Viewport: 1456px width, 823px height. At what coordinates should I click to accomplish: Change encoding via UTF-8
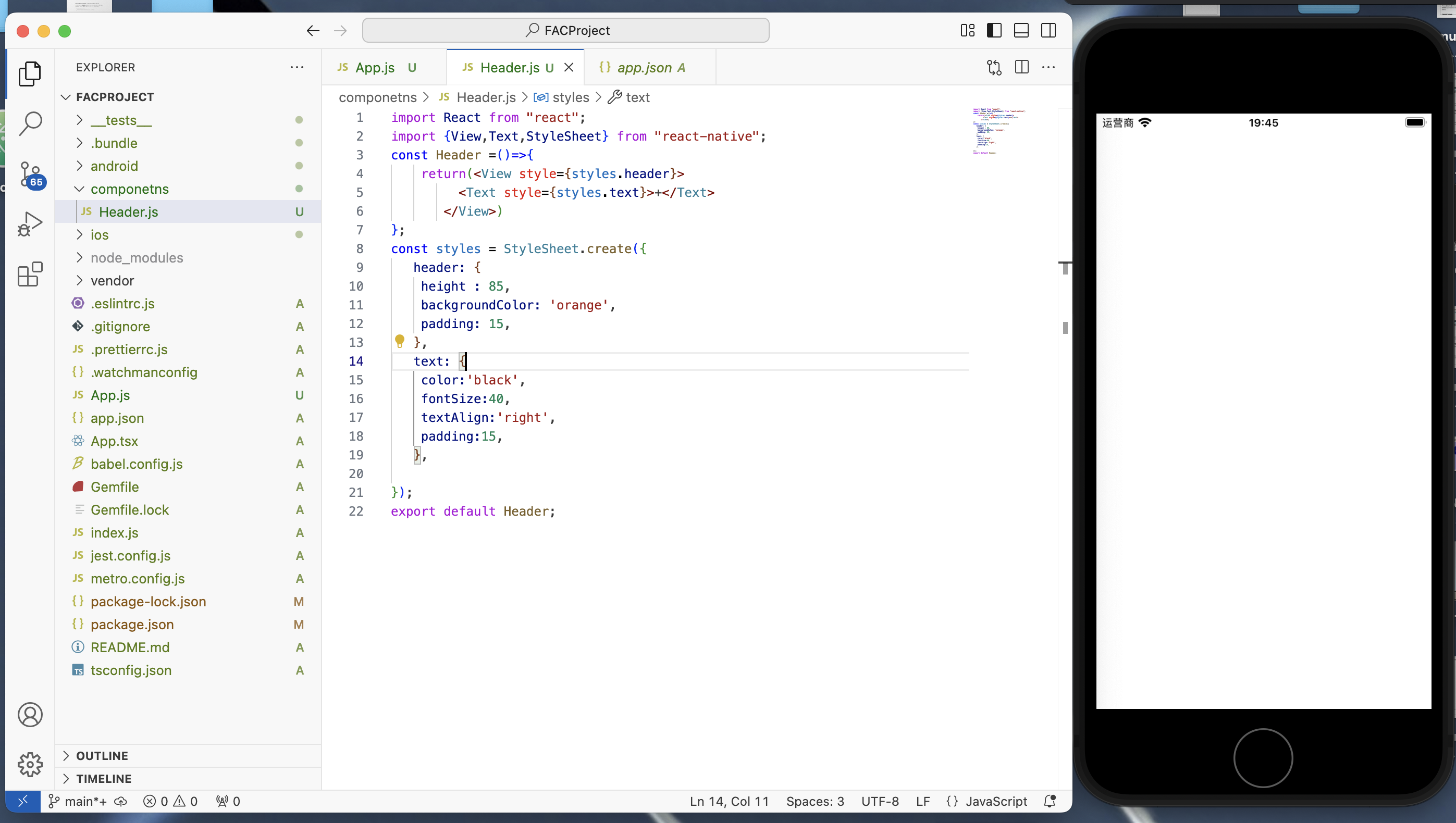880,801
